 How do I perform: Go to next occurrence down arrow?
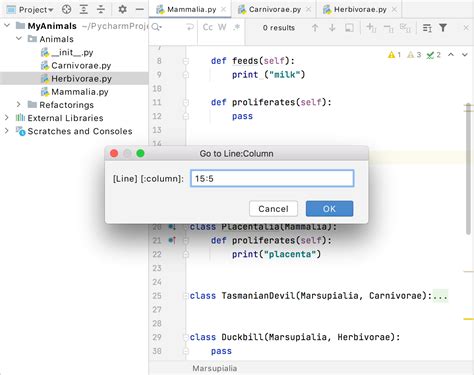click(x=332, y=28)
